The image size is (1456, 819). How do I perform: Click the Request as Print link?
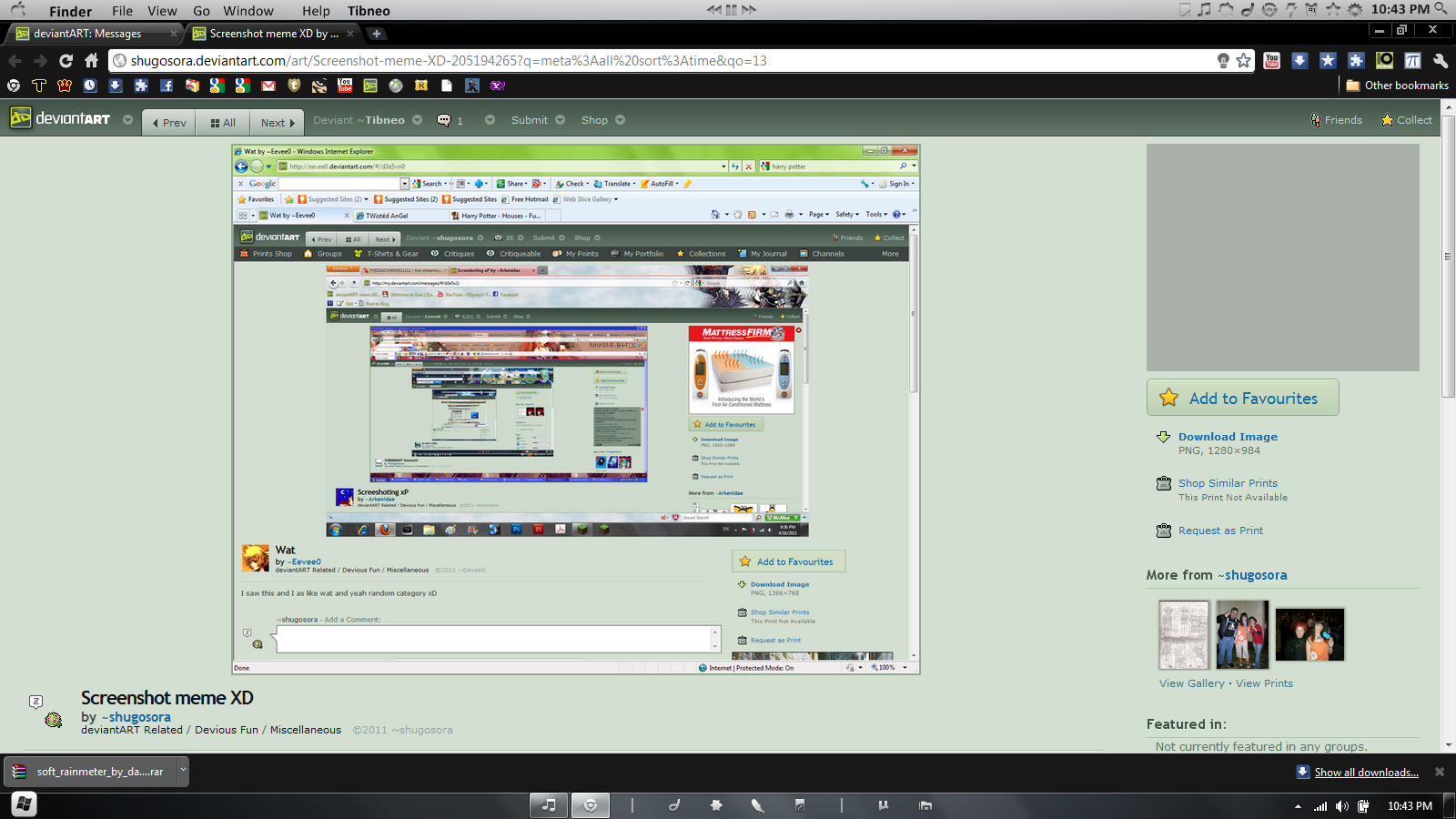pyautogui.click(x=1220, y=531)
